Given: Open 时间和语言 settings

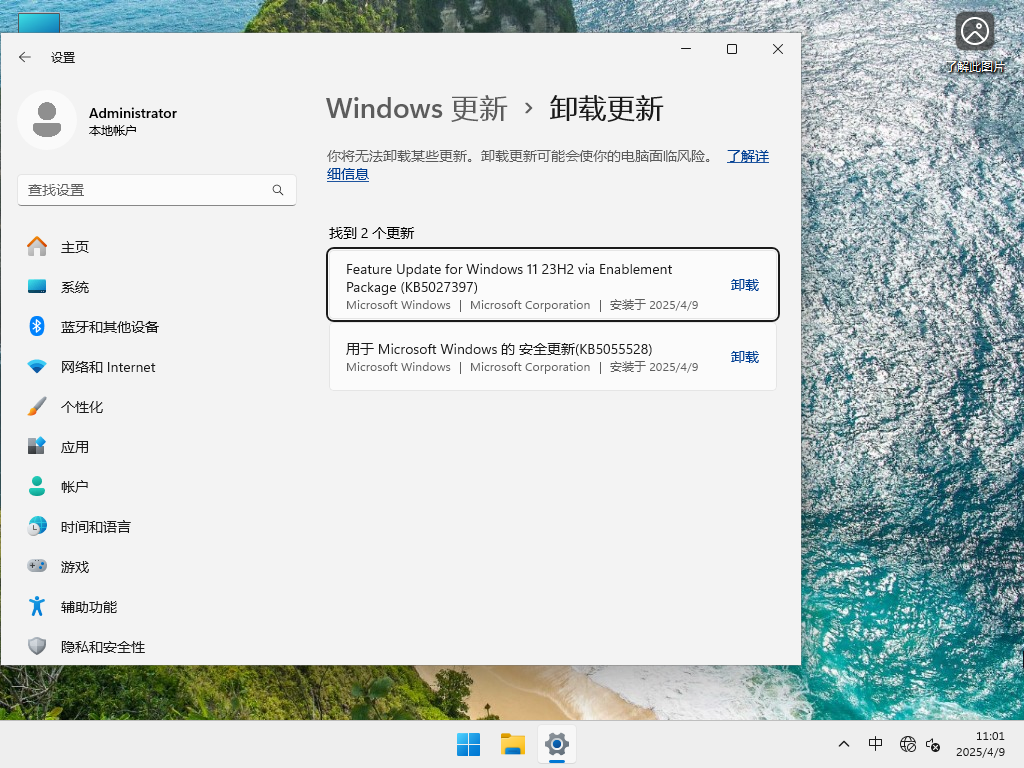Looking at the screenshot, I should [x=93, y=527].
